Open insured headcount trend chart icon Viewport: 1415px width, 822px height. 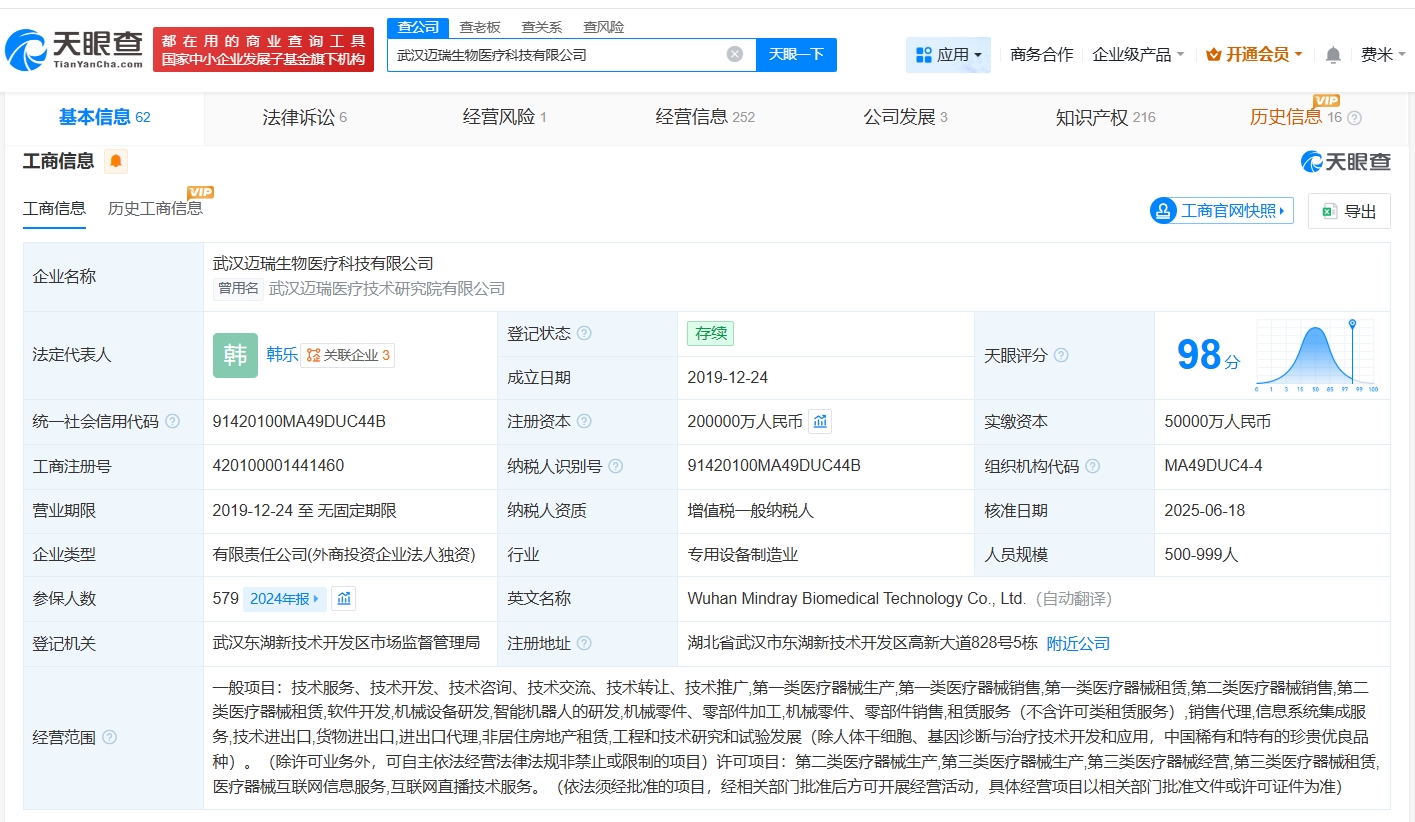pos(344,599)
